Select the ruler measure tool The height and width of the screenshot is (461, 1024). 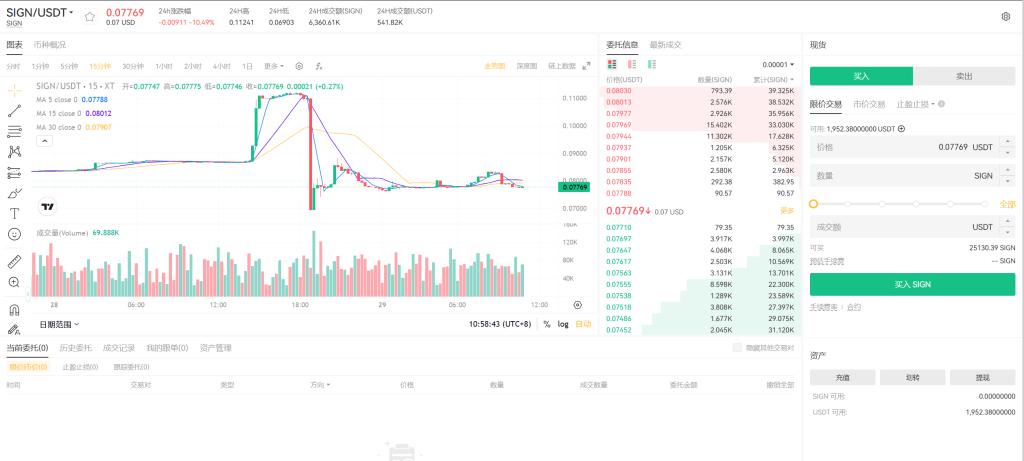[x=15, y=261]
